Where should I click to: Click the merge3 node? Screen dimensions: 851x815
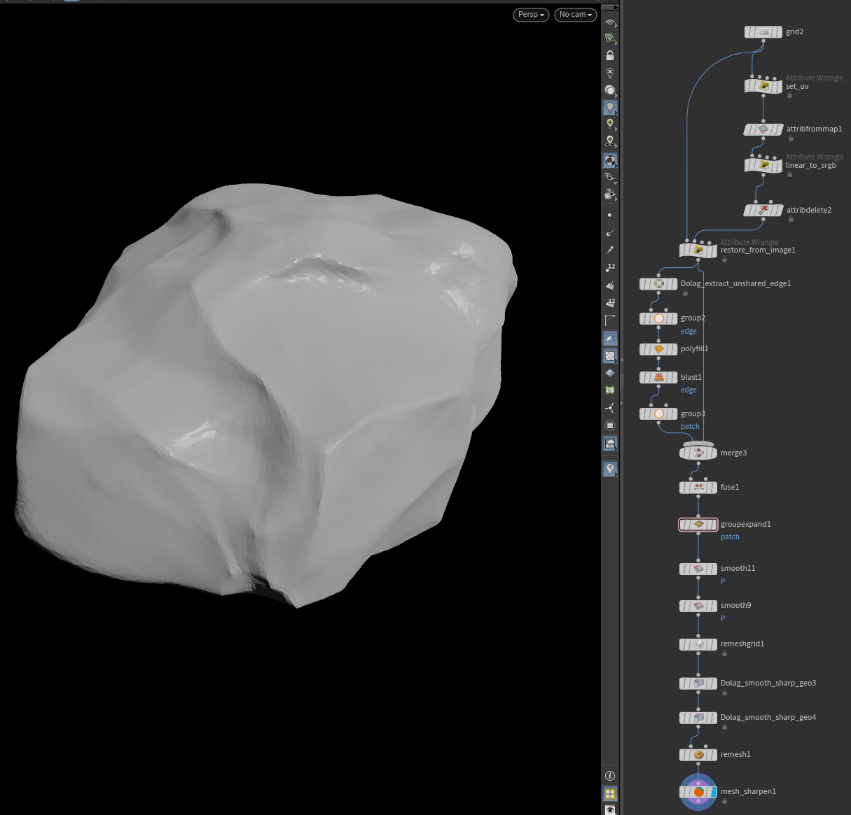(x=698, y=453)
